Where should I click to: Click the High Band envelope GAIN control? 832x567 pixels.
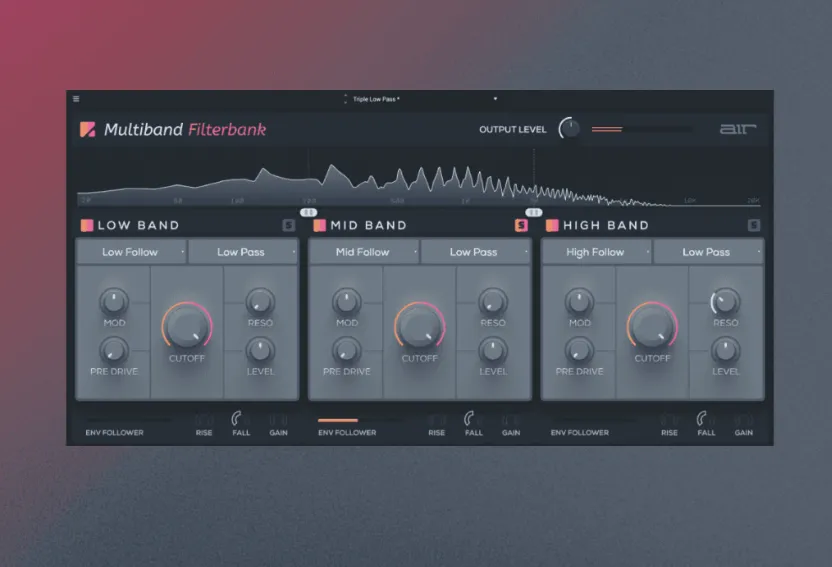click(743, 420)
